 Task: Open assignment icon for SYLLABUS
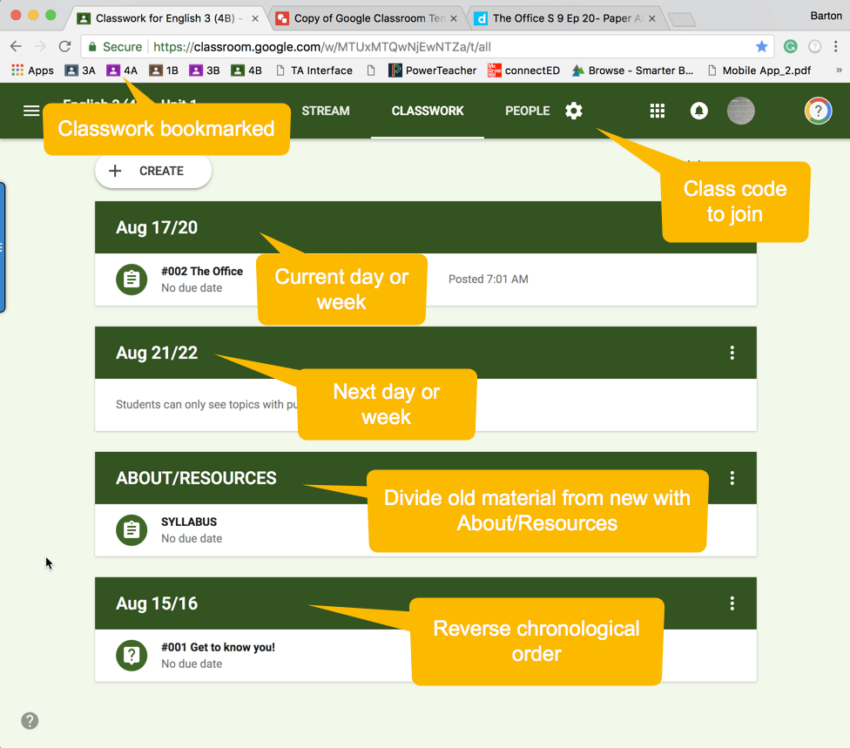pyautogui.click(x=132, y=530)
